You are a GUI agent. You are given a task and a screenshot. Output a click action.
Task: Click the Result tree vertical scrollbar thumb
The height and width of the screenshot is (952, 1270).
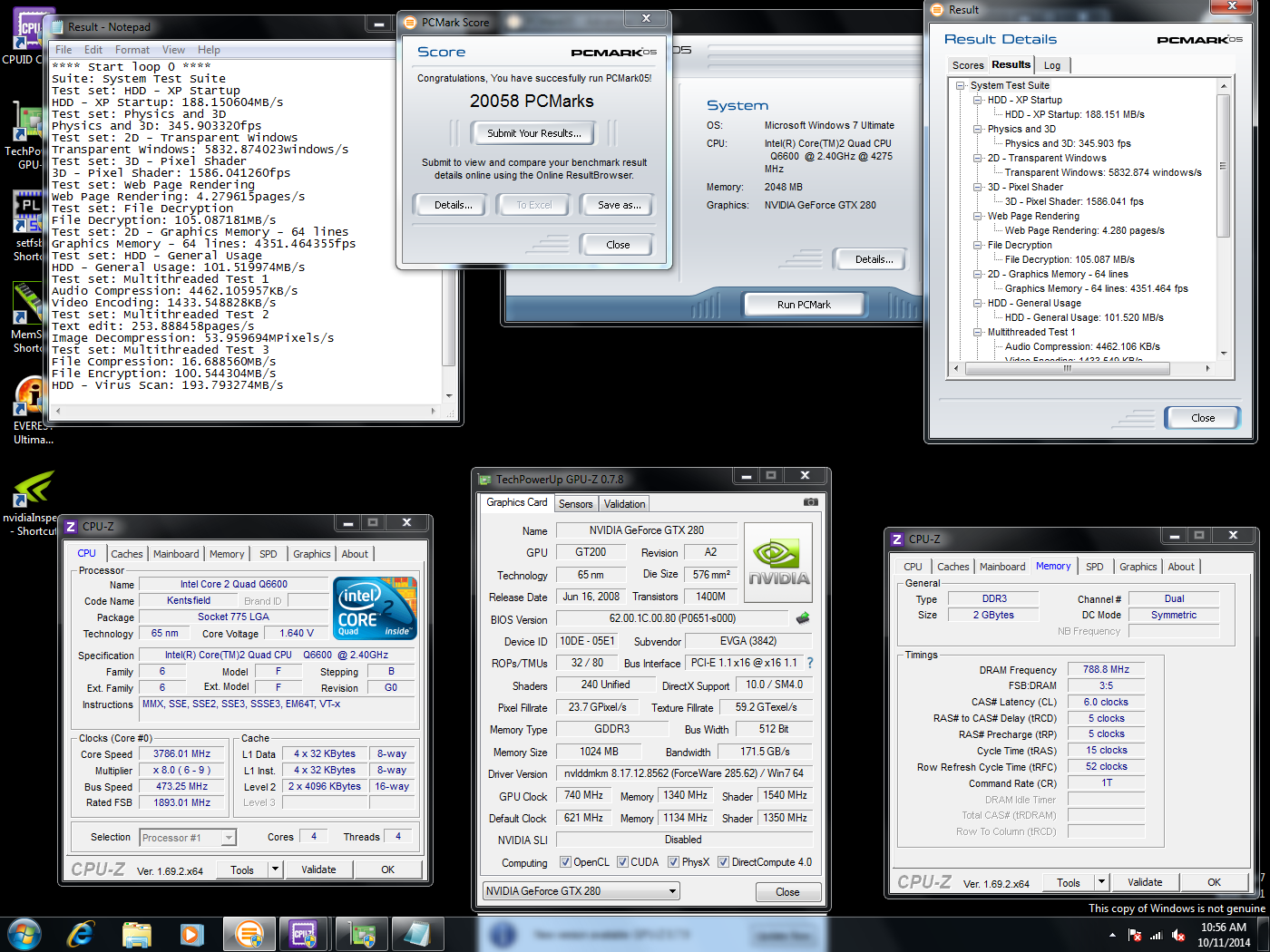(x=1223, y=165)
